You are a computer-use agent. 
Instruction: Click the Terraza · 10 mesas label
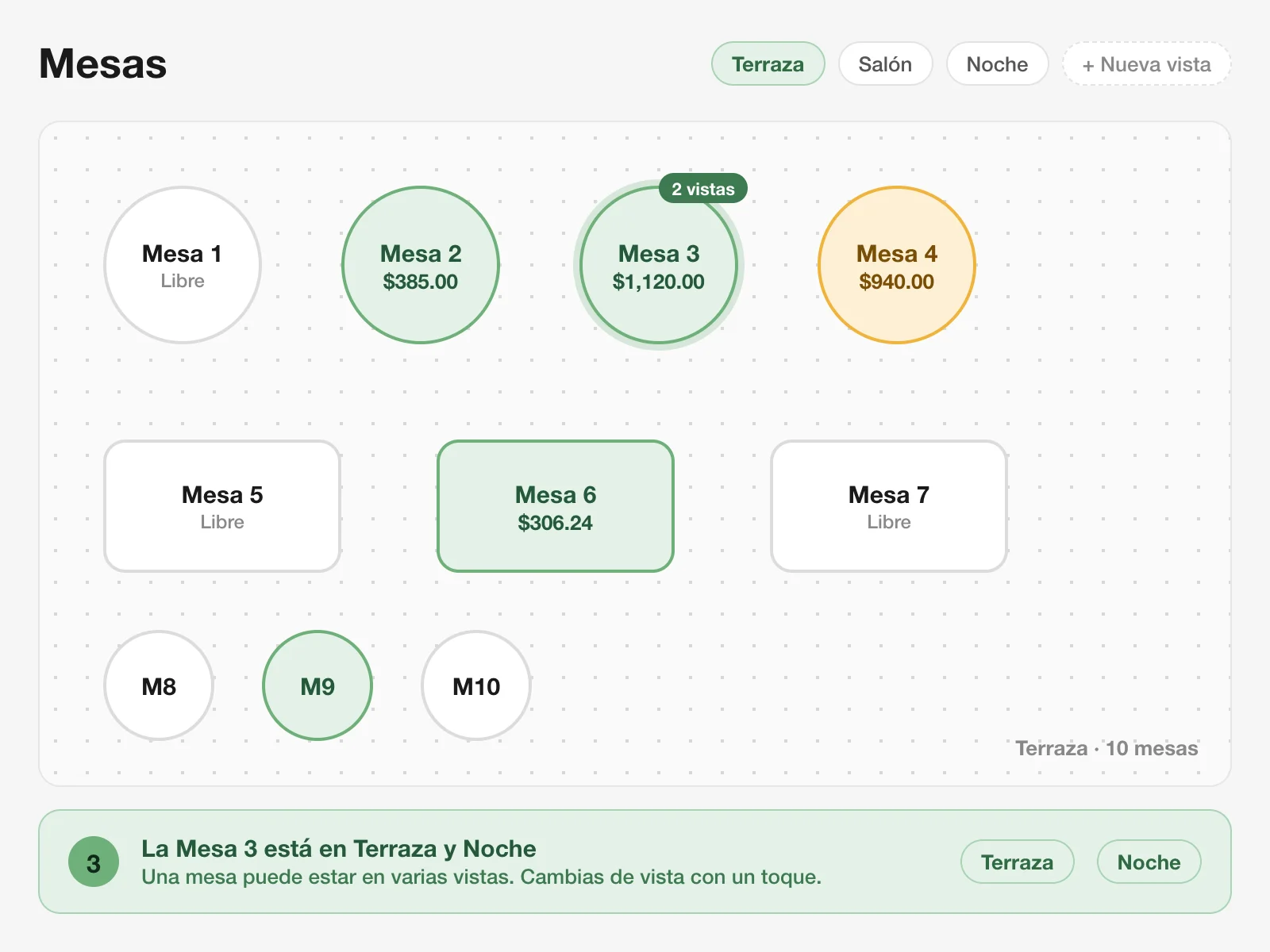(x=1106, y=748)
